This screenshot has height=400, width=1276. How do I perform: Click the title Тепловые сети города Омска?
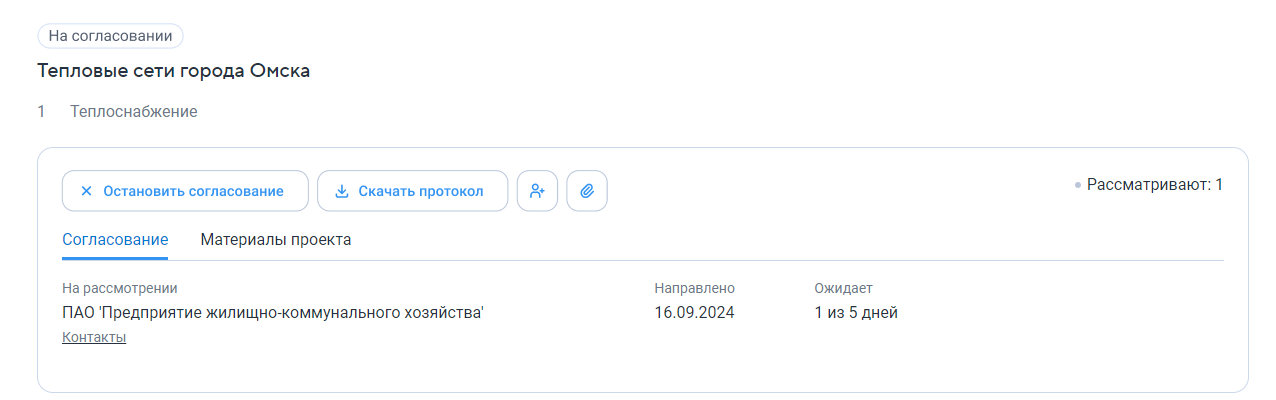coord(174,71)
